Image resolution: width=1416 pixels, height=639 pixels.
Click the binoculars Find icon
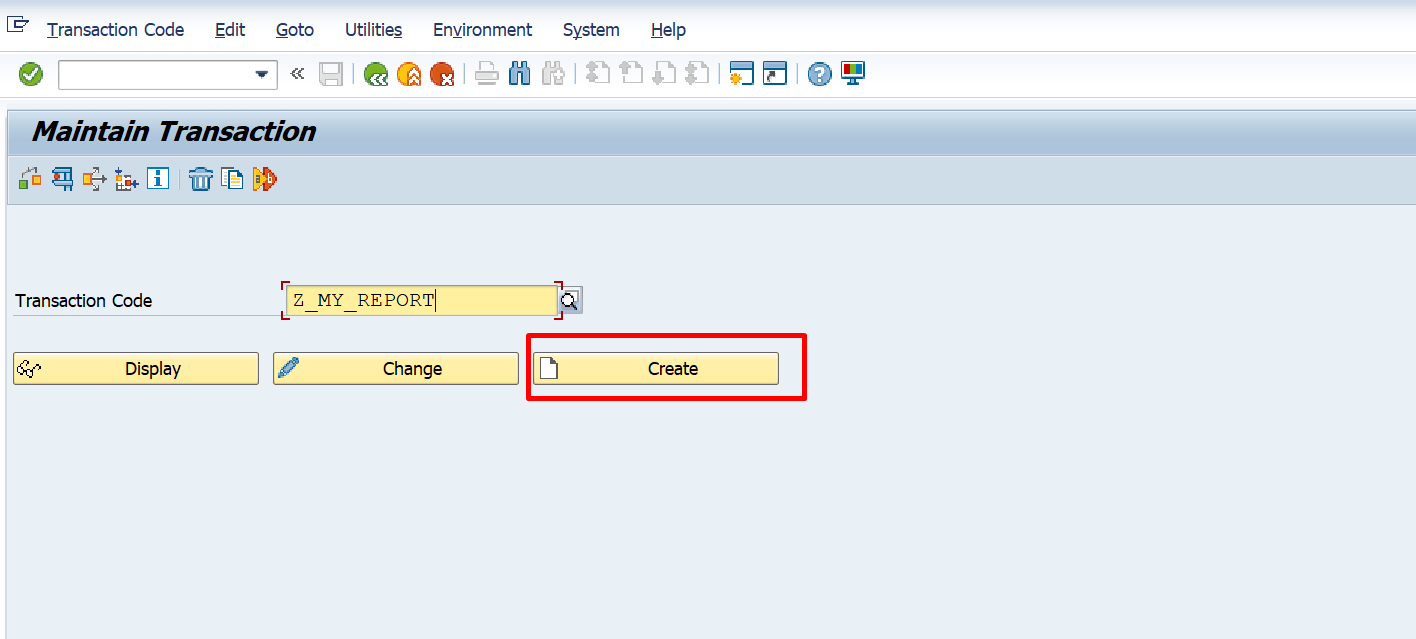pos(520,74)
